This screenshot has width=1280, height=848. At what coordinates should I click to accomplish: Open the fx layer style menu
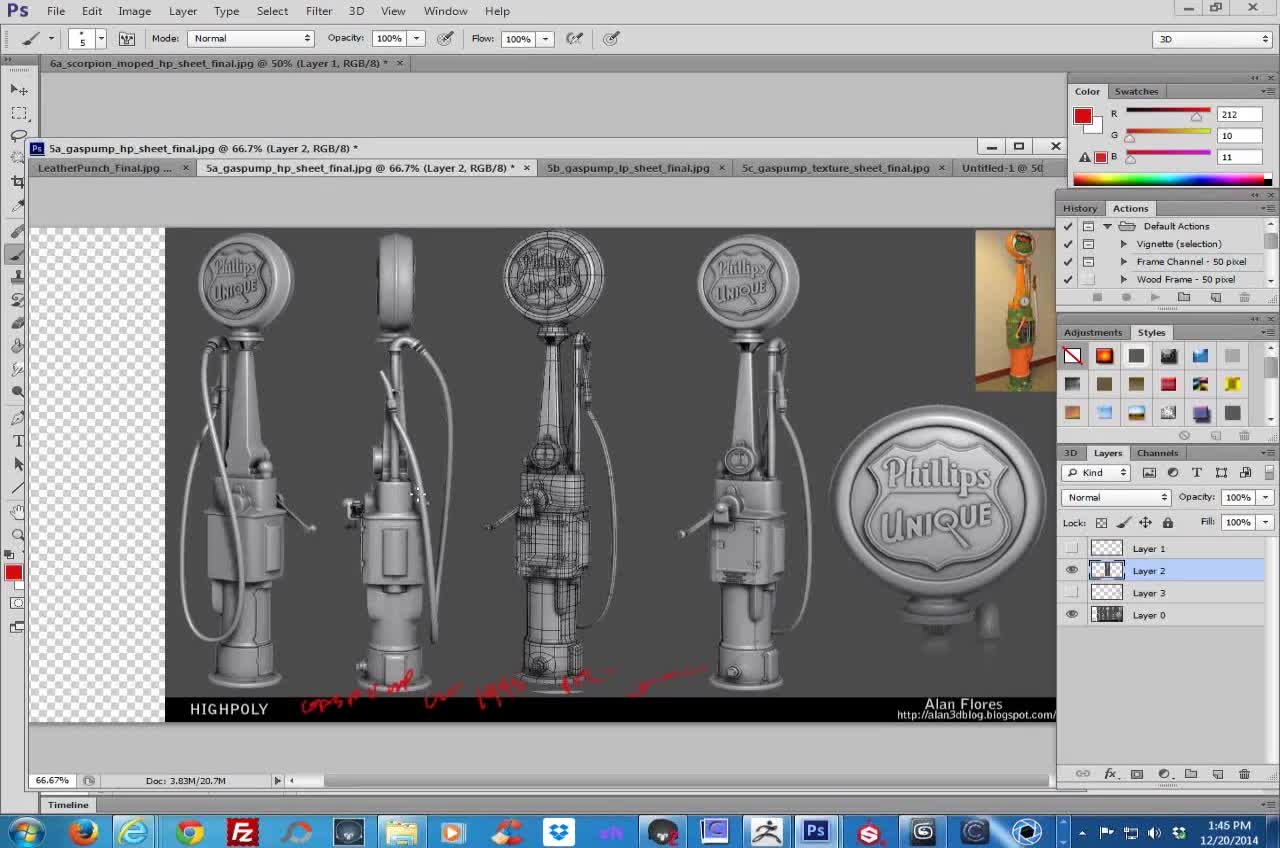tap(1110, 774)
